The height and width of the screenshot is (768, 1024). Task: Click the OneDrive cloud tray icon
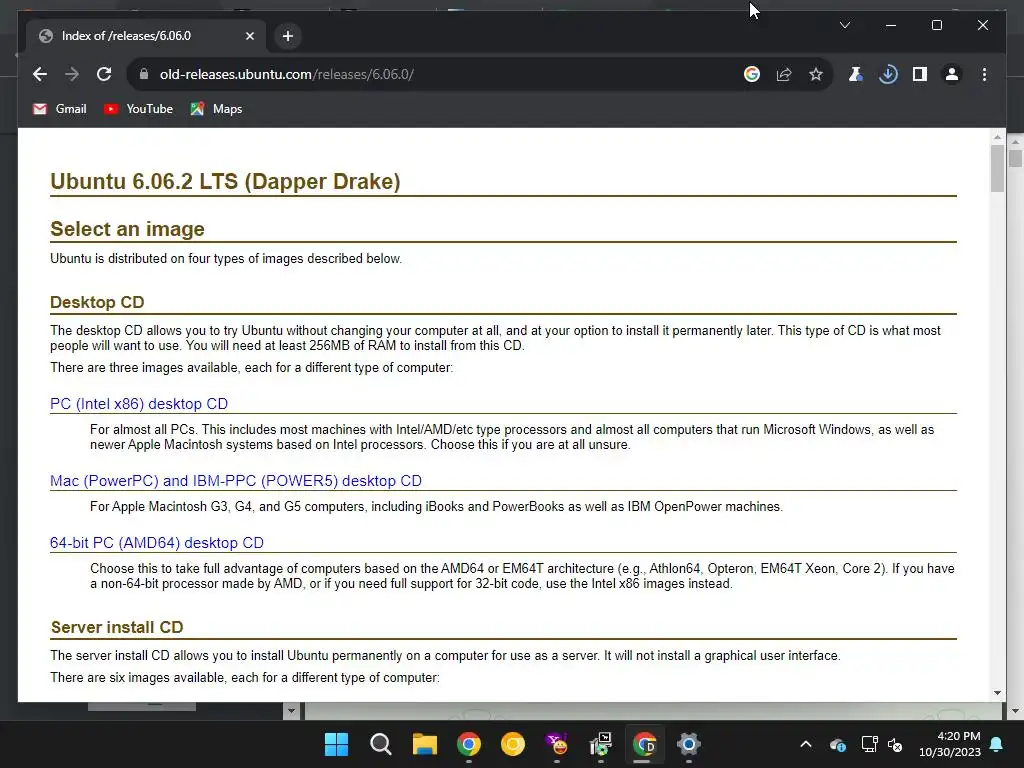click(838, 744)
